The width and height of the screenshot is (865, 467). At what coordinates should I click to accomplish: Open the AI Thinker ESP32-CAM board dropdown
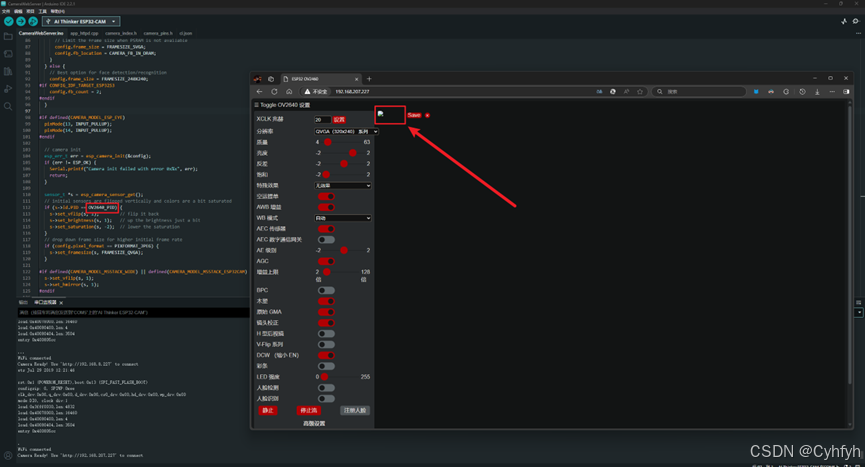pos(81,22)
